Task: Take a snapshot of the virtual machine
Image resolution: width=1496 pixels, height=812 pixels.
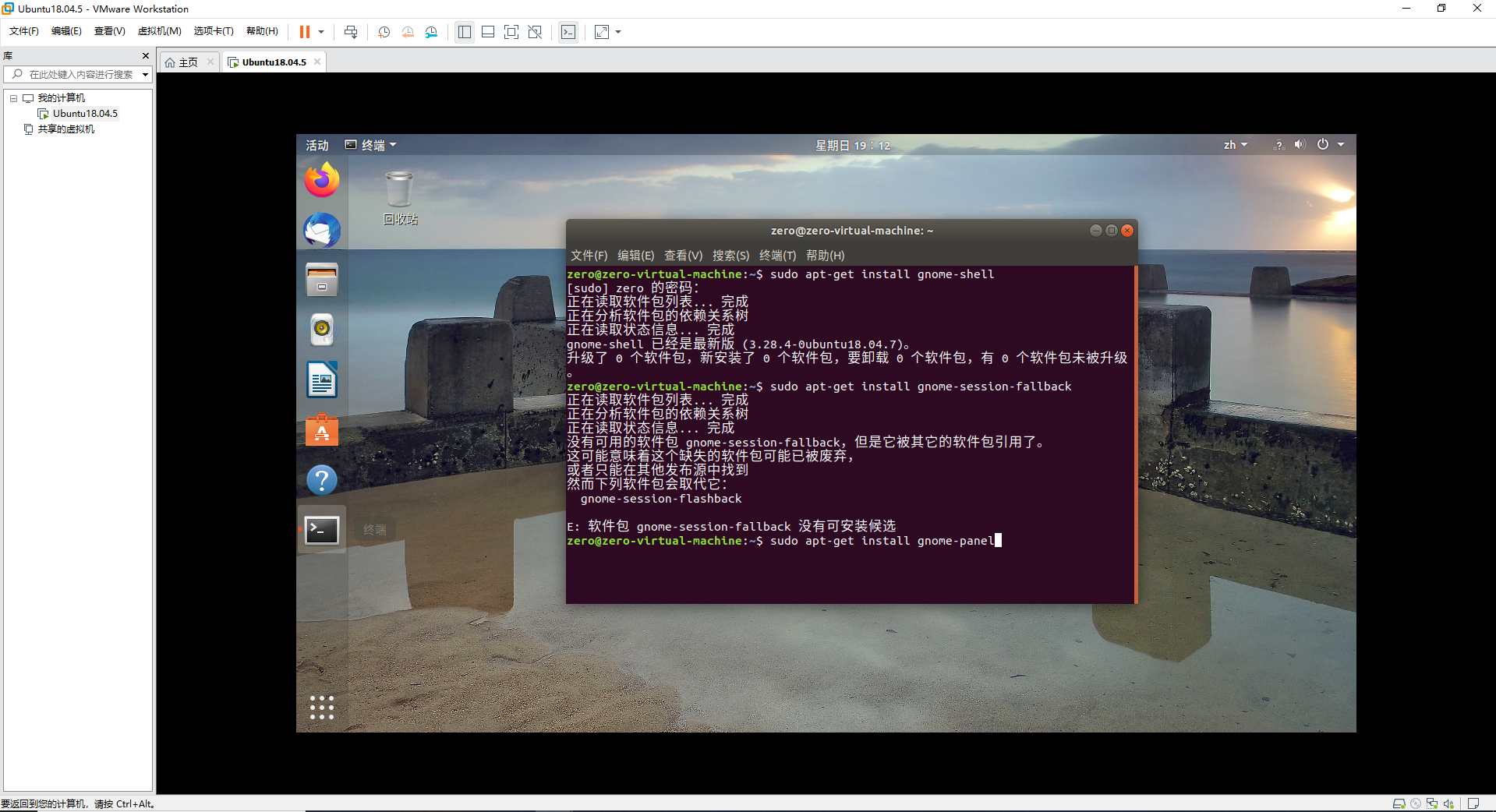Action: click(x=384, y=32)
